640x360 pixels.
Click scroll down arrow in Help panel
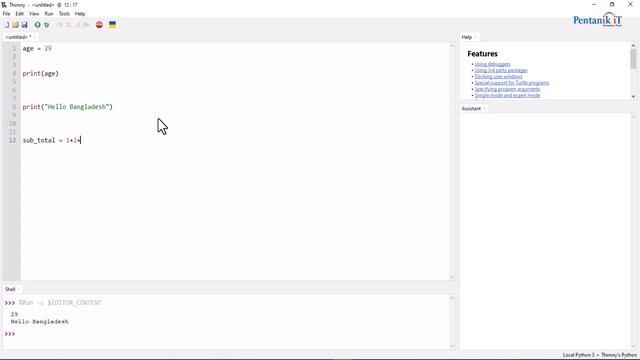[x=633, y=97]
